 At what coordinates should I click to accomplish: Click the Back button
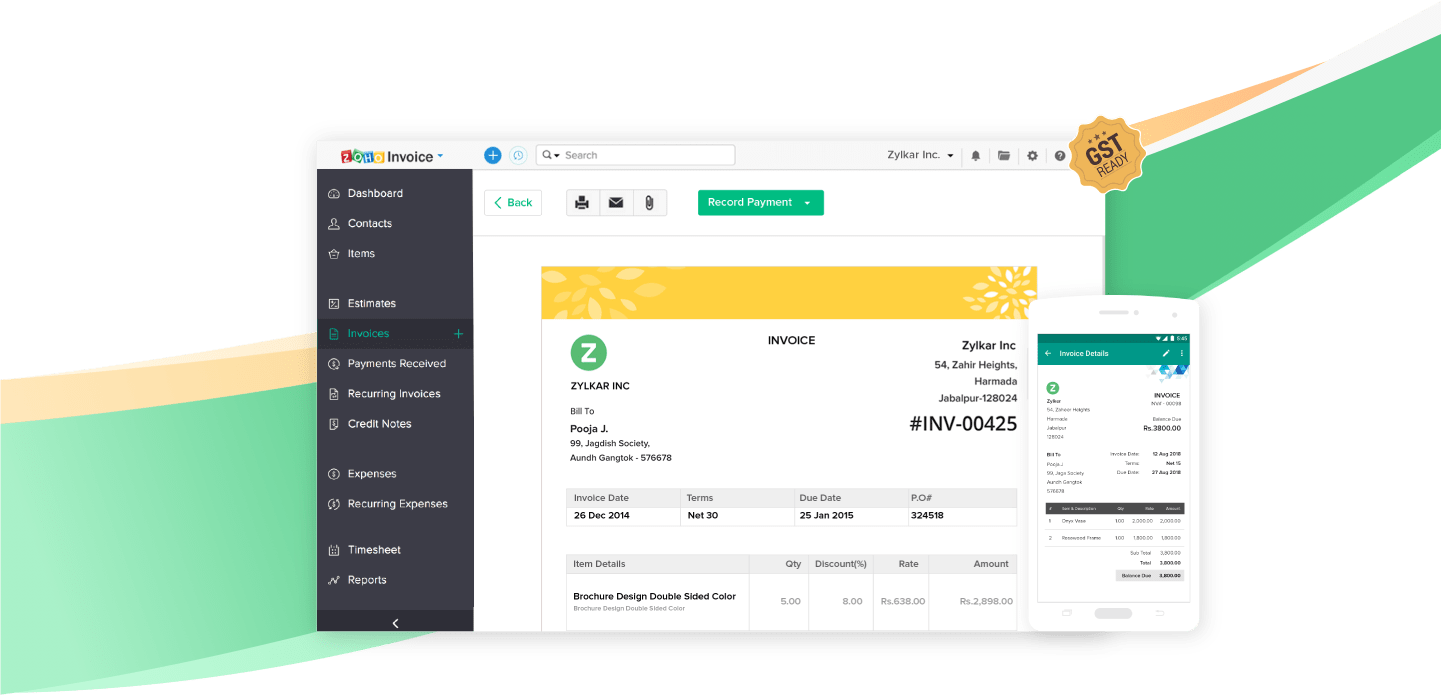click(513, 203)
